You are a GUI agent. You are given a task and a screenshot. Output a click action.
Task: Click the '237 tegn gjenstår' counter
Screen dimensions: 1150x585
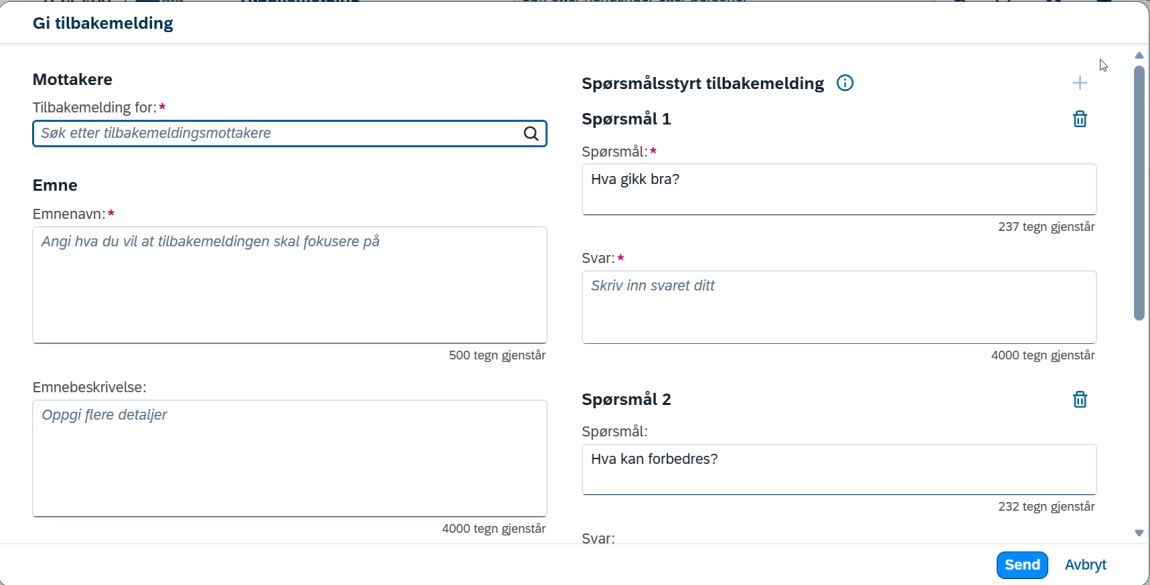[1047, 227]
